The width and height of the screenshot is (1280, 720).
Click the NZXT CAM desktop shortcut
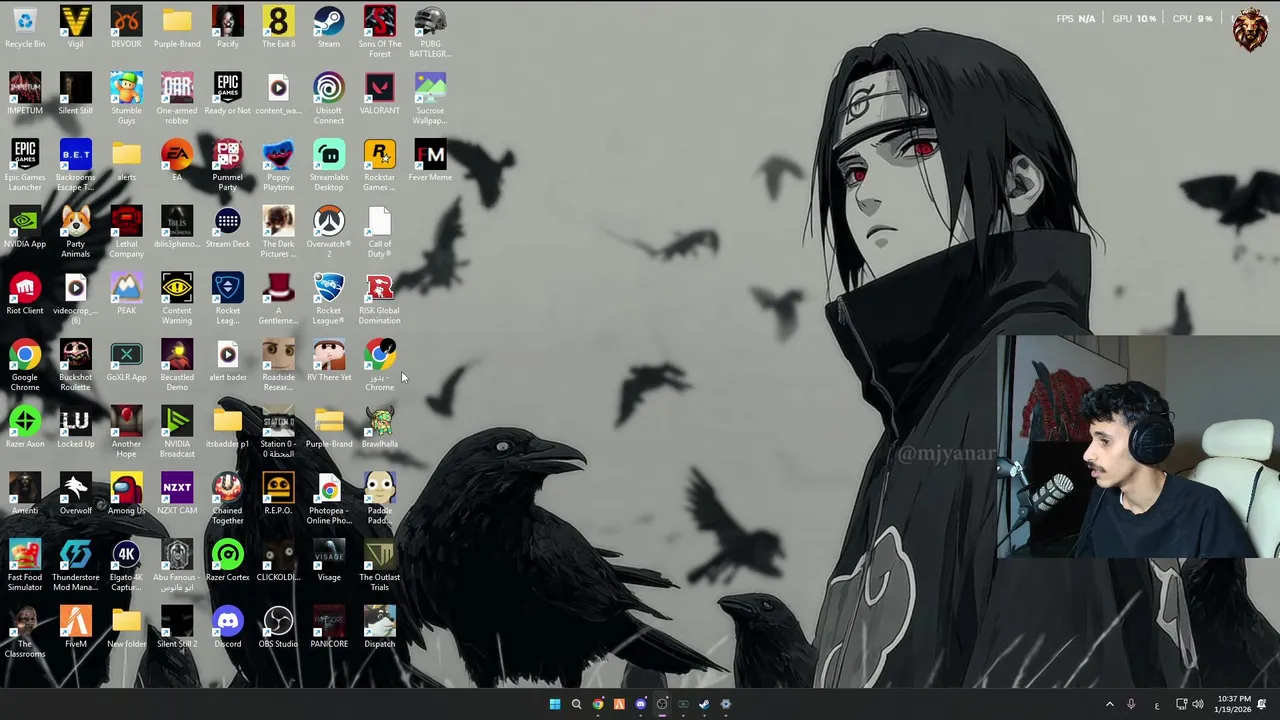coord(177,495)
